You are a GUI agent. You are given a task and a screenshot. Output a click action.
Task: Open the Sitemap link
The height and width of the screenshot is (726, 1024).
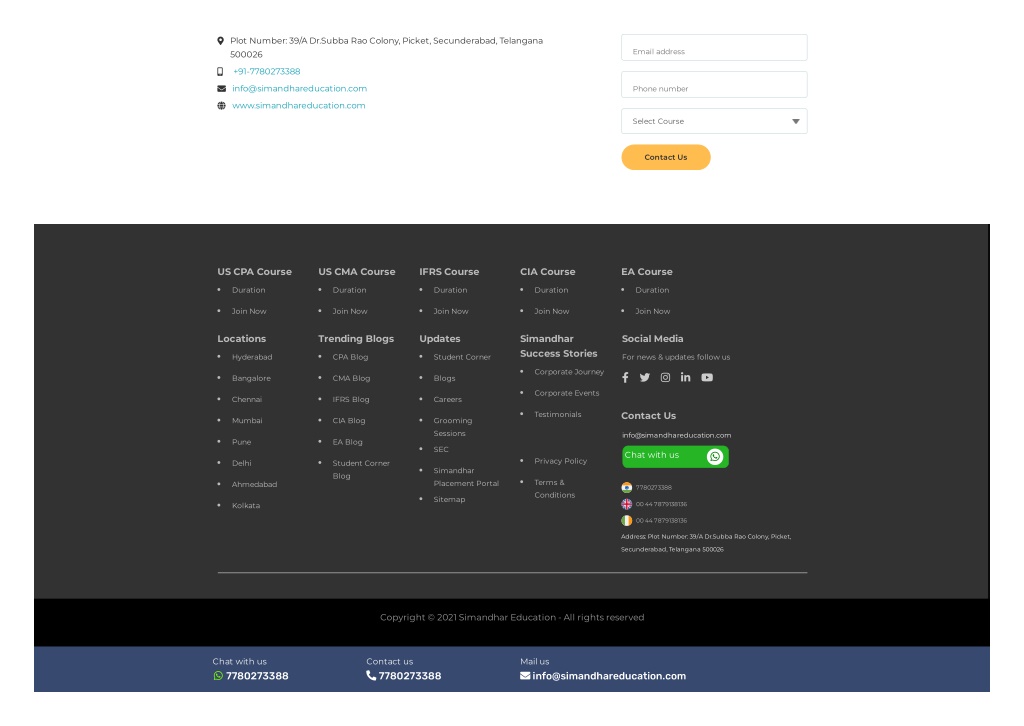449,499
